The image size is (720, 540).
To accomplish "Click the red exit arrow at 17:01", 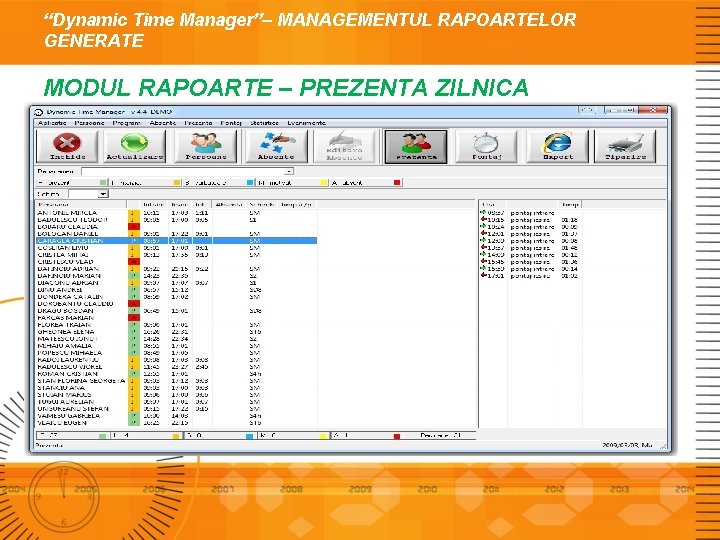I will pyautogui.click(x=483, y=276).
